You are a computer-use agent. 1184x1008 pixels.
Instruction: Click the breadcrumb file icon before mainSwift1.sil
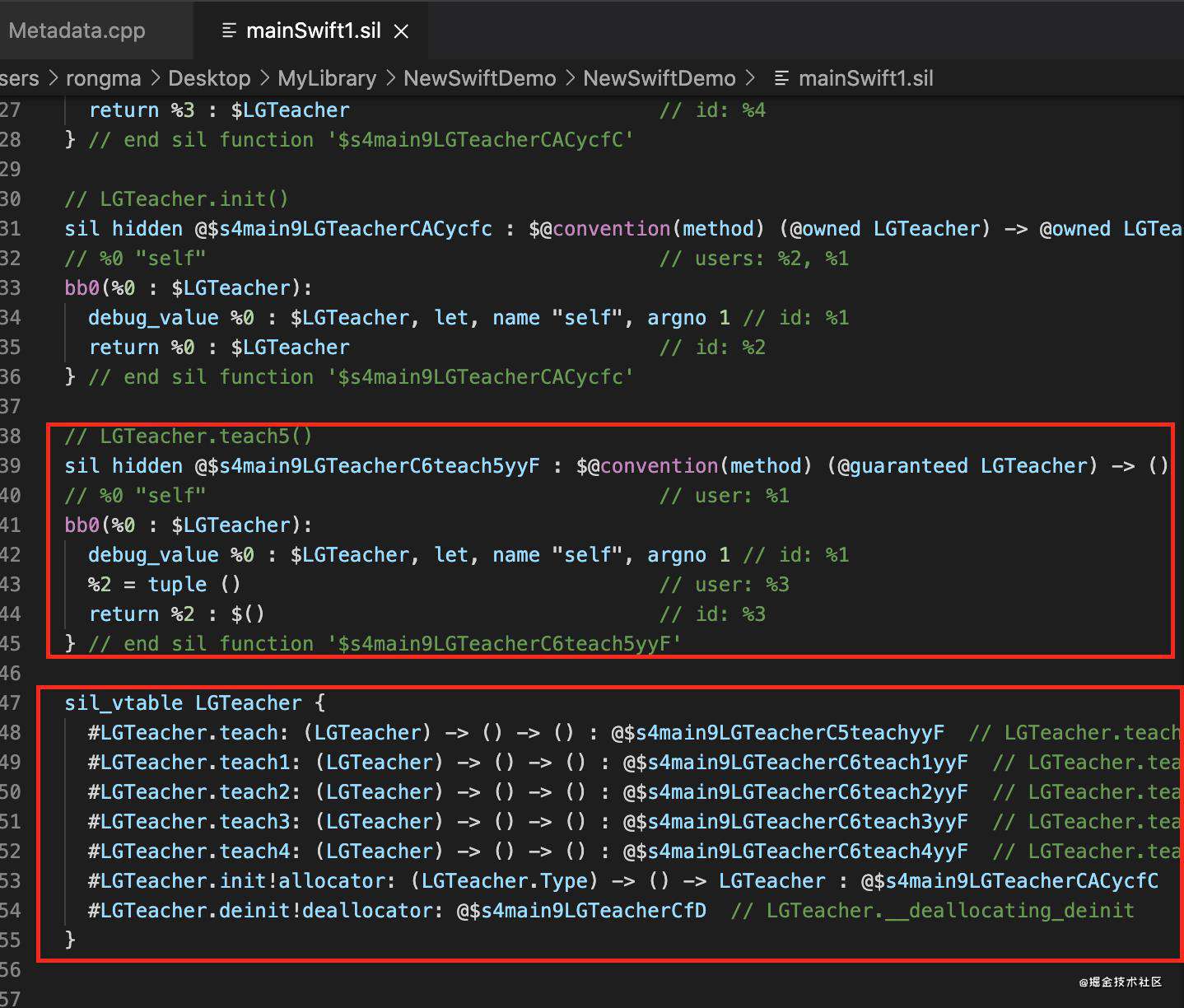[x=781, y=79]
